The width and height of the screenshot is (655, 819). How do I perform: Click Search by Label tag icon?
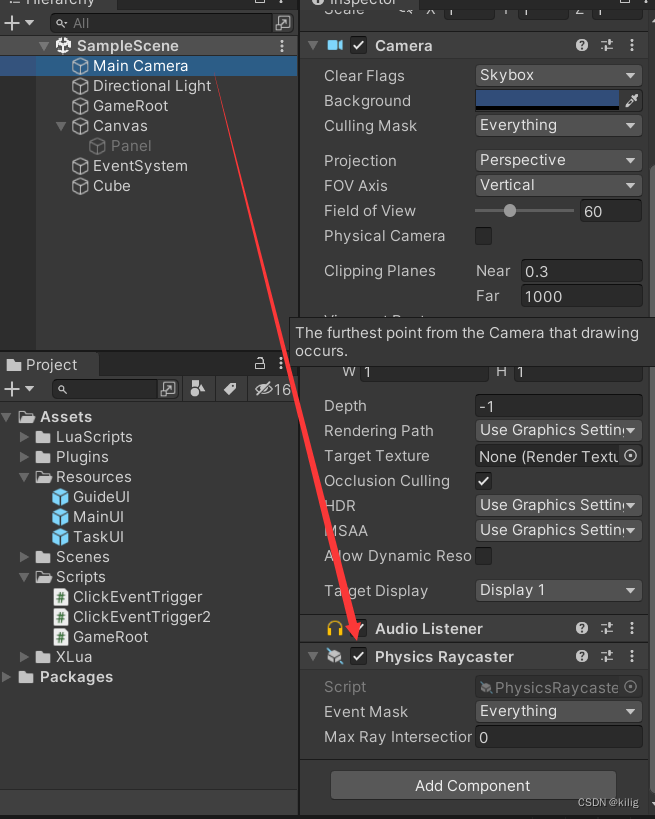(x=229, y=388)
